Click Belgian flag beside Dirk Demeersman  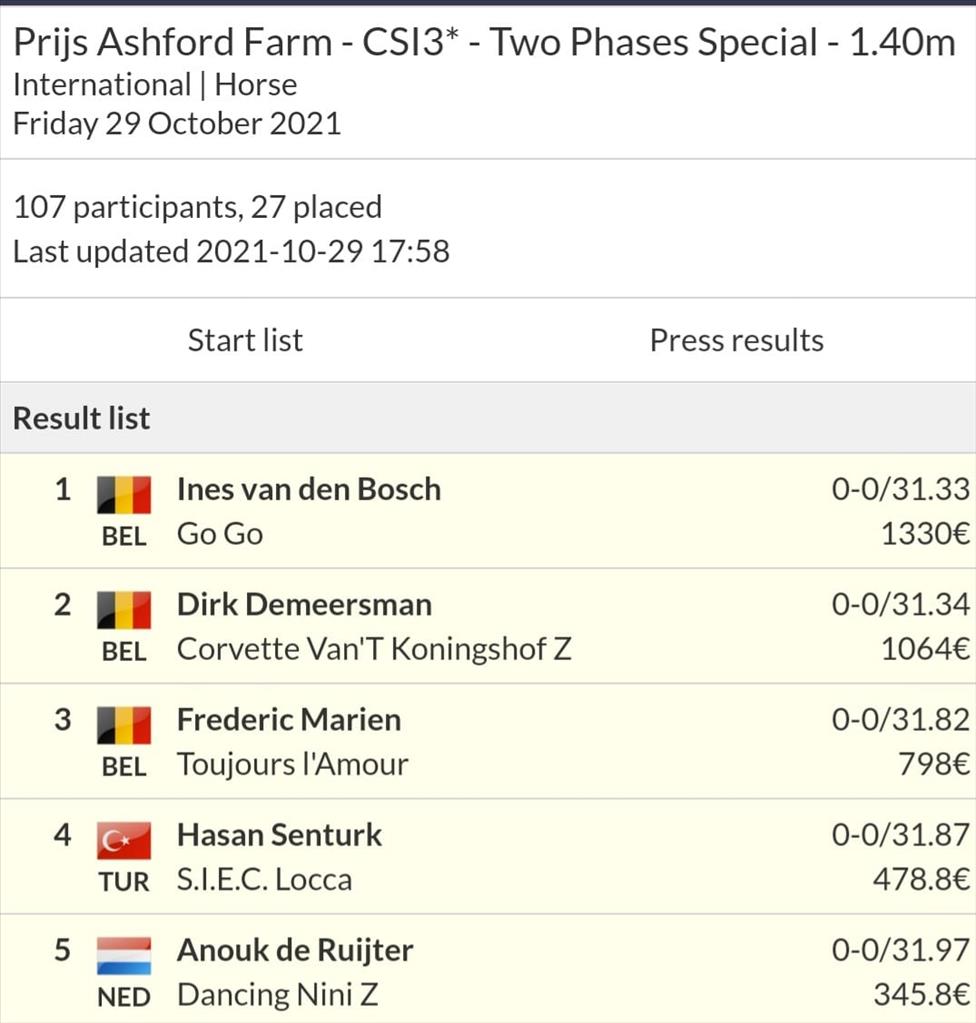pyautogui.click(x=124, y=609)
